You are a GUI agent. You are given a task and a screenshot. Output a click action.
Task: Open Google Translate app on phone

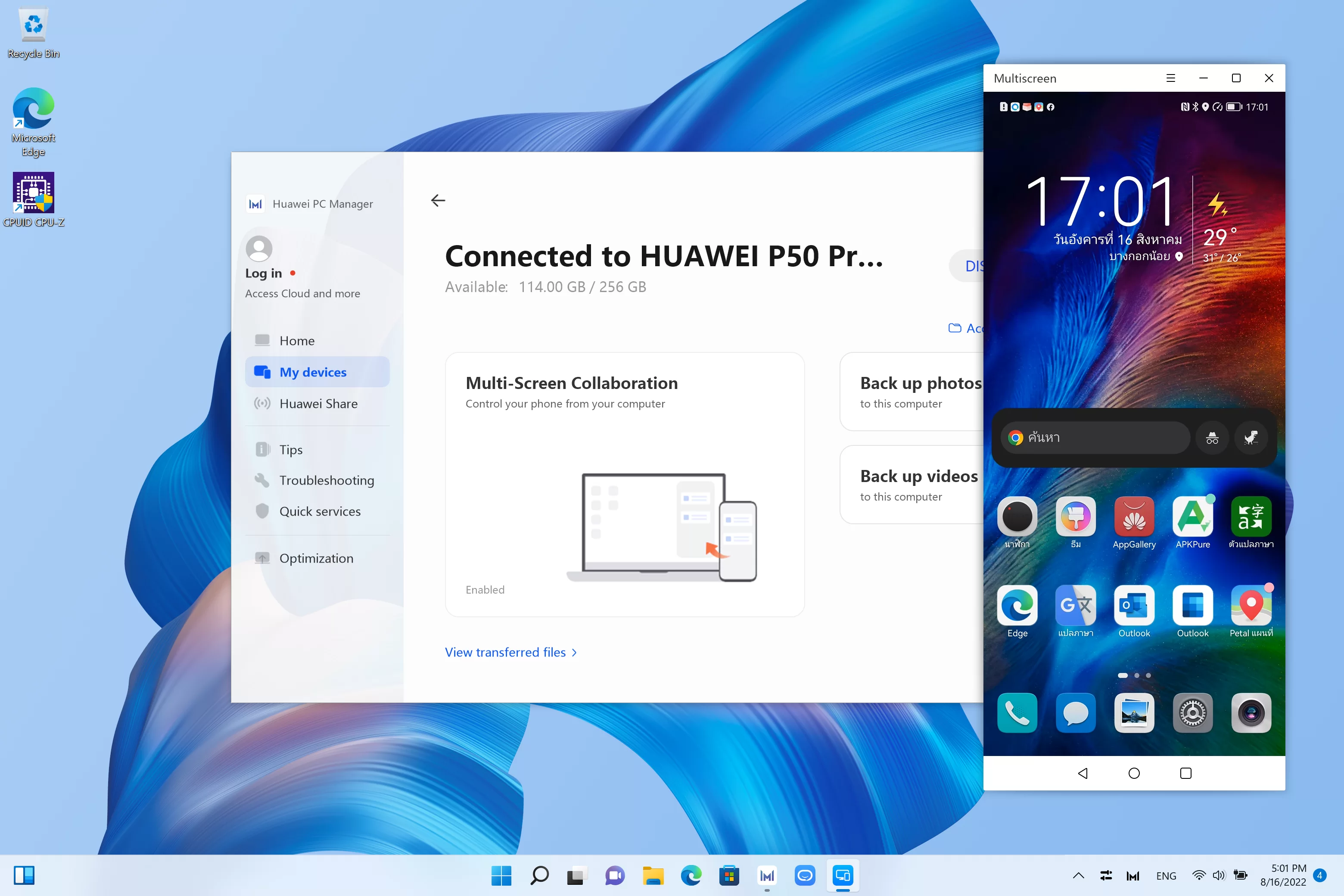(x=1076, y=611)
